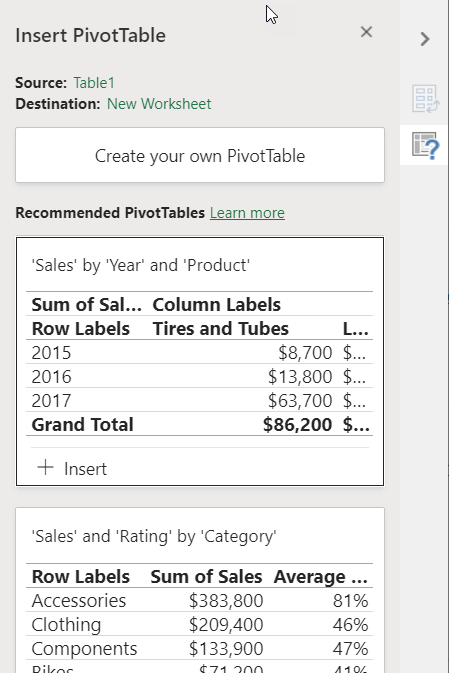Click the Clothing row showing $209,400

click(x=200, y=624)
